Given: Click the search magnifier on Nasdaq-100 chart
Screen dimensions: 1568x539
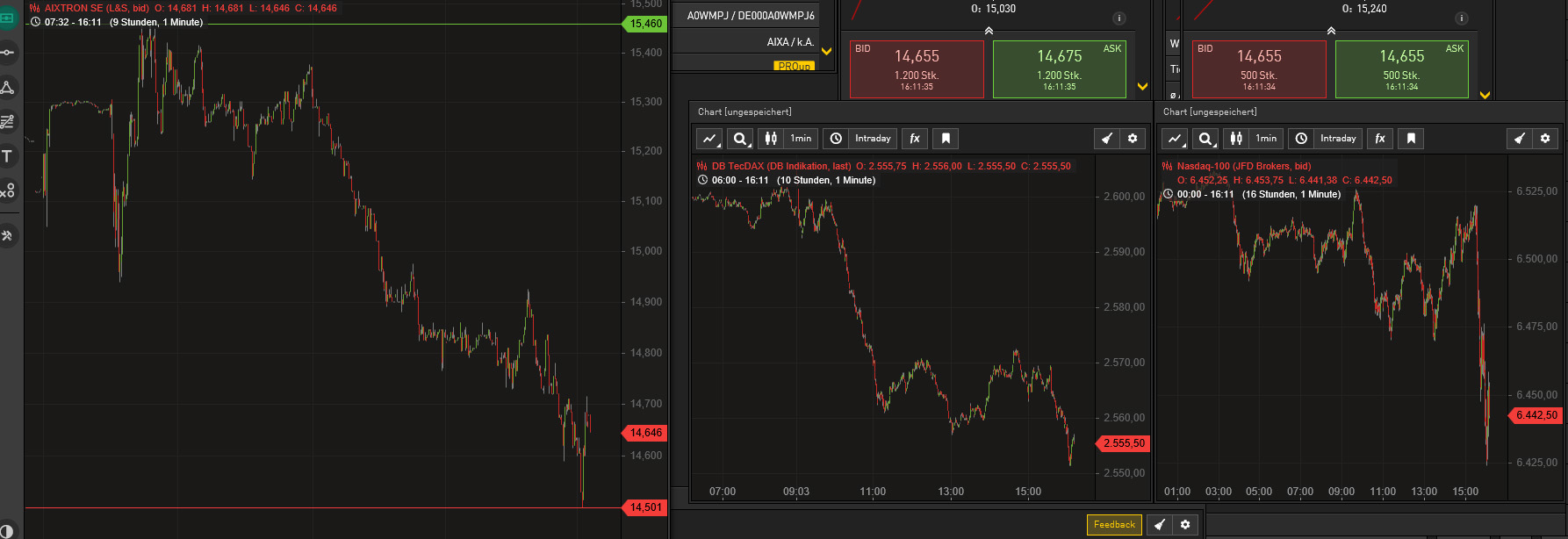Looking at the screenshot, I should pyautogui.click(x=1206, y=139).
